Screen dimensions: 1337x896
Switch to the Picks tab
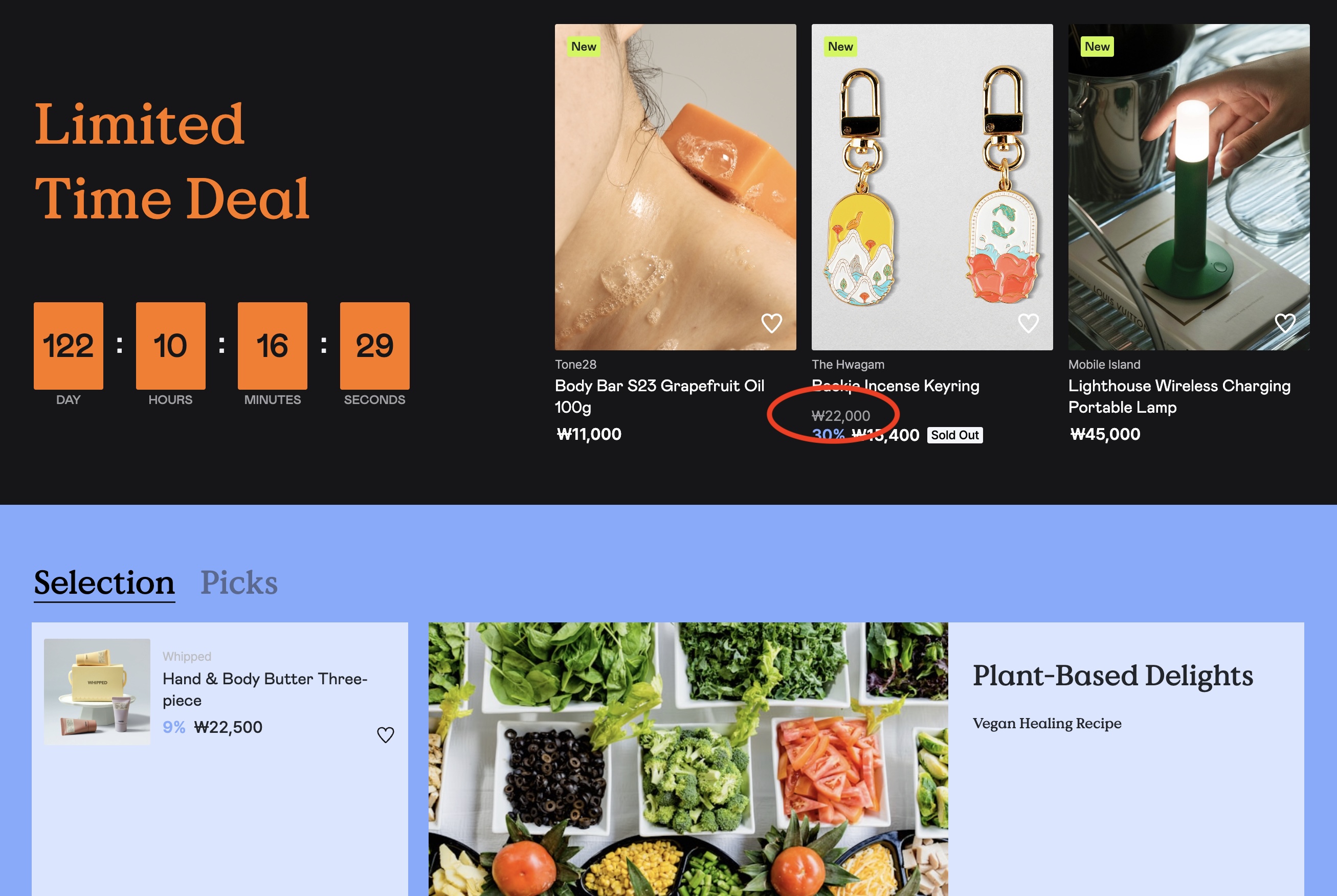pyautogui.click(x=239, y=583)
